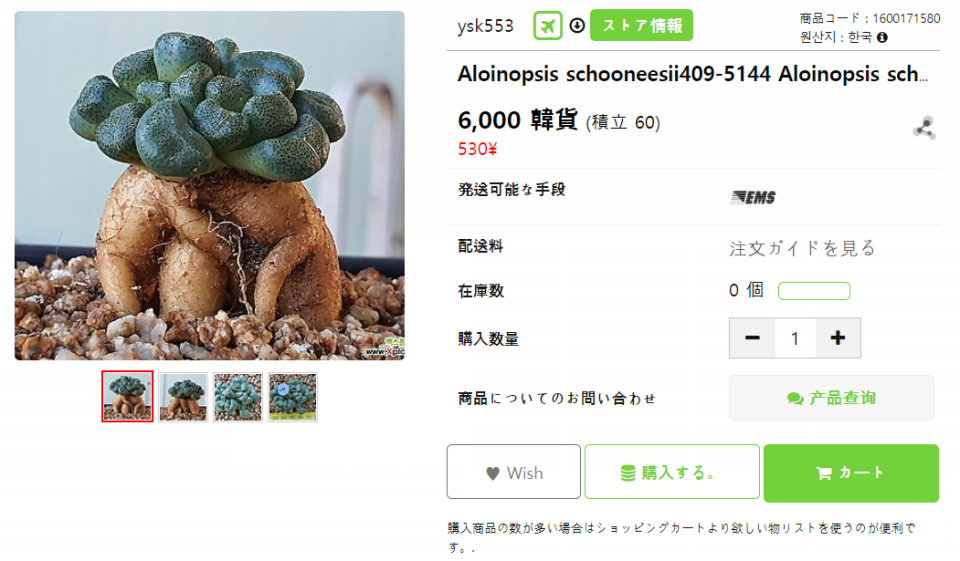
Task: Click the circled download arrow icon
Action: pyautogui.click(x=577, y=26)
